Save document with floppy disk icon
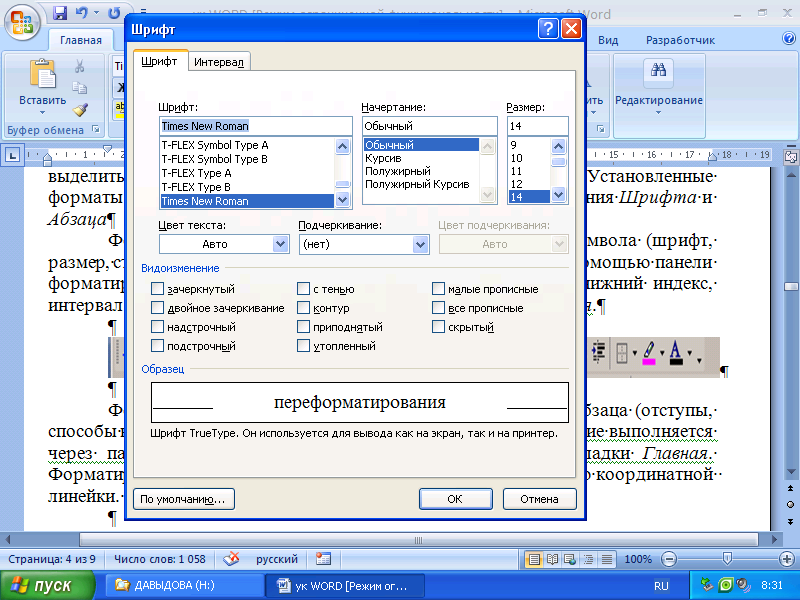Image resolution: width=800 pixels, height=600 pixels. point(60,13)
